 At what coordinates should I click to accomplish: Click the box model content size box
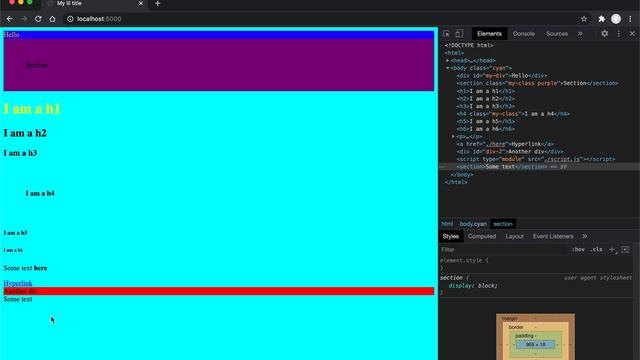coord(536,344)
